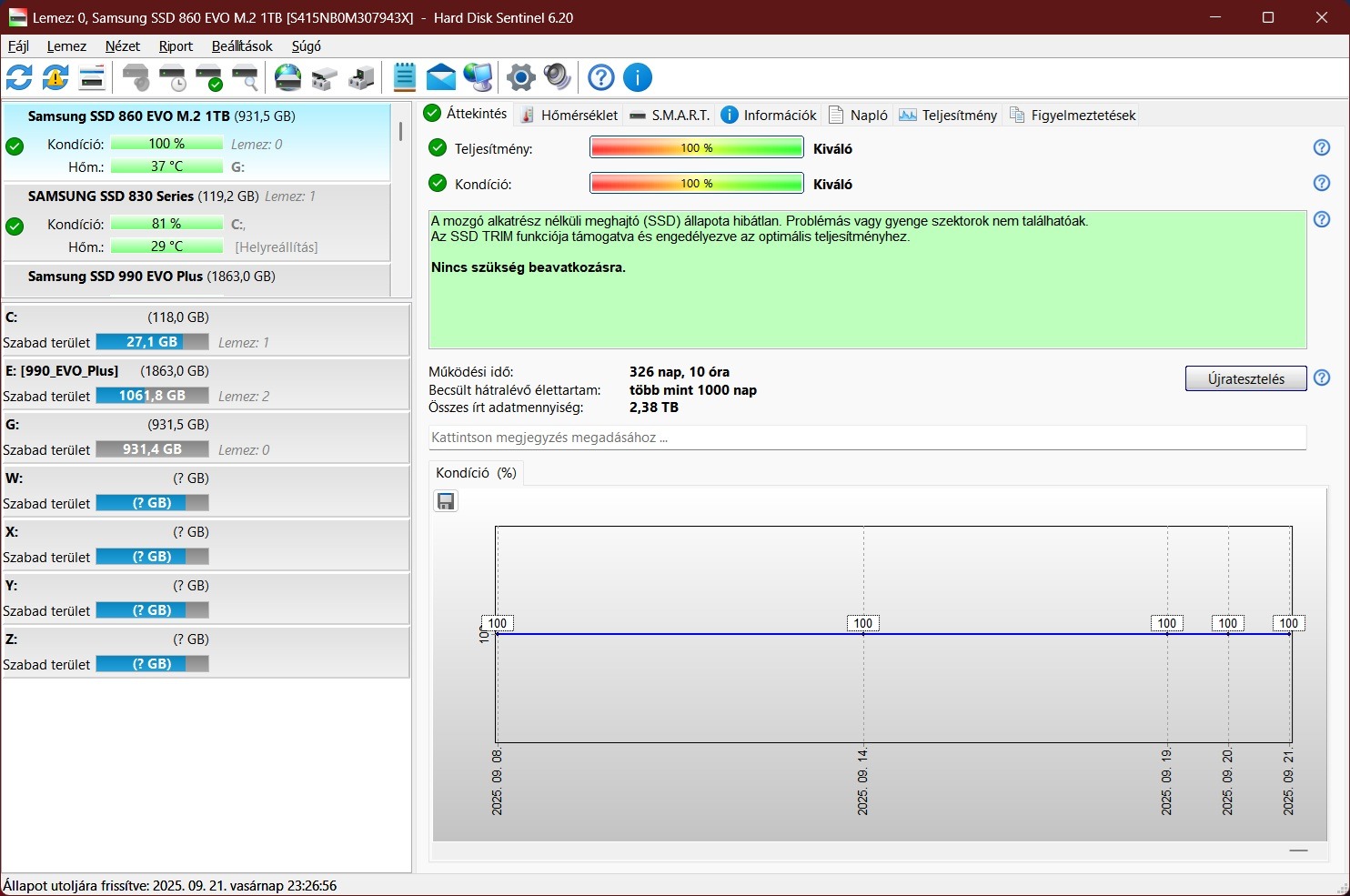The image size is (1350, 896).
Task: Click the disk with clock toolbar icon
Action: click(172, 78)
